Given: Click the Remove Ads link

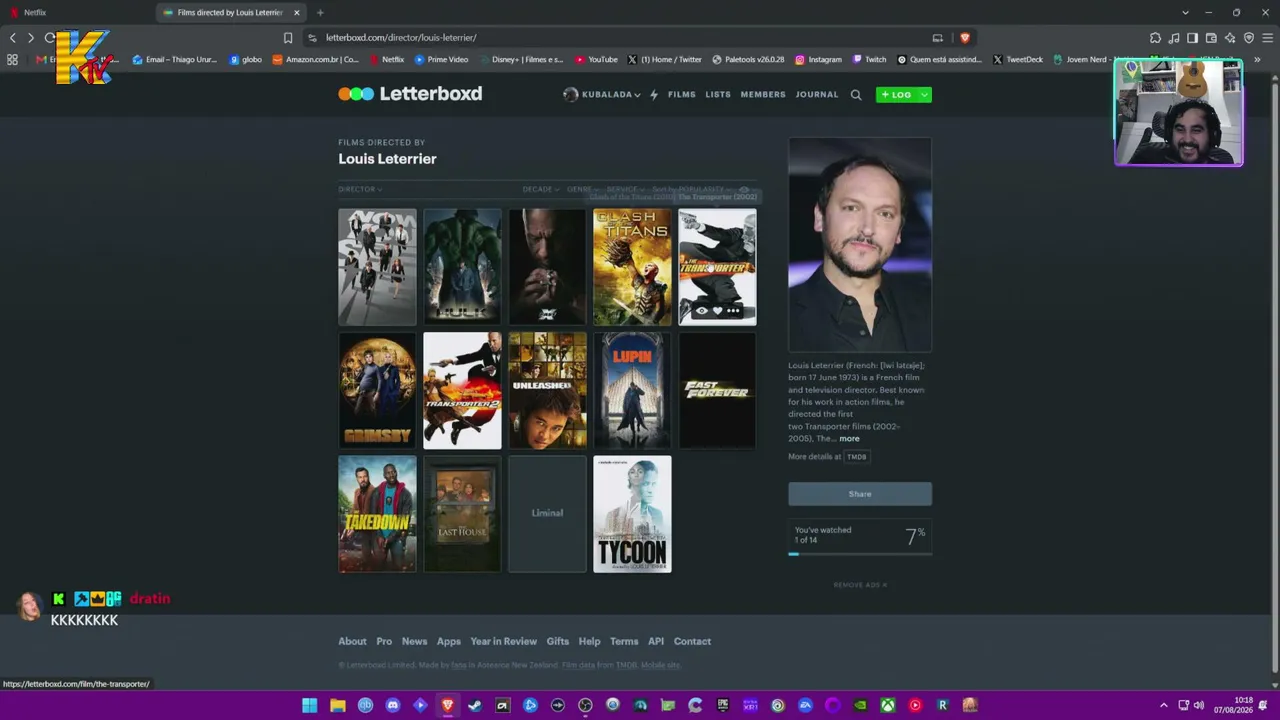Looking at the screenshot, I should click(860, 585).
